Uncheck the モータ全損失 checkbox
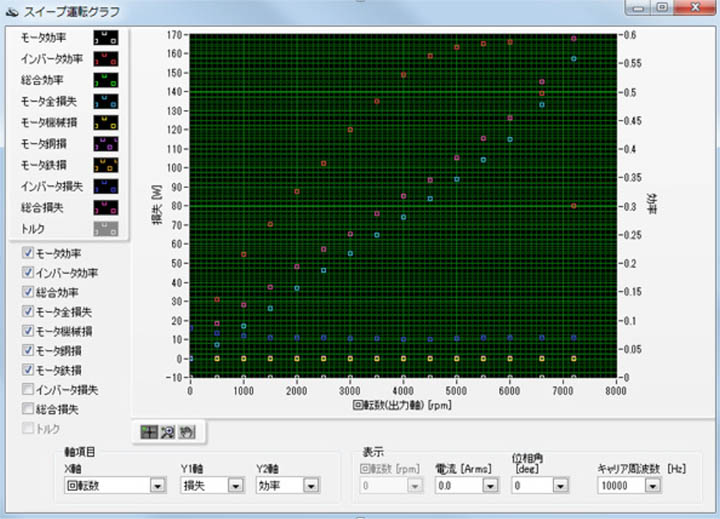 point(28,311)
